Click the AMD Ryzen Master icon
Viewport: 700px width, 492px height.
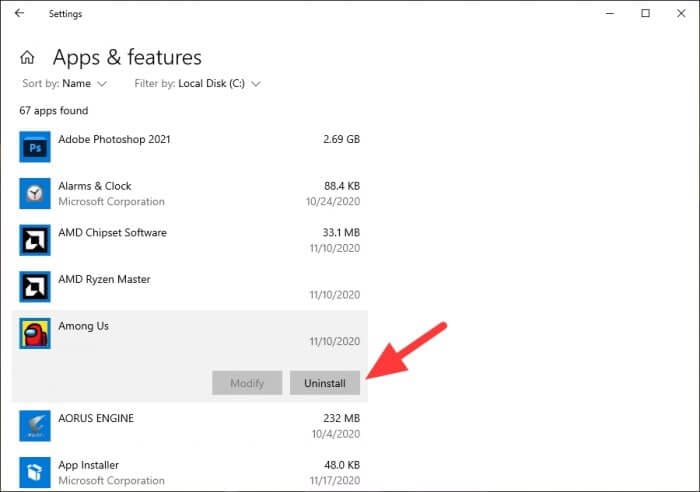35,287
